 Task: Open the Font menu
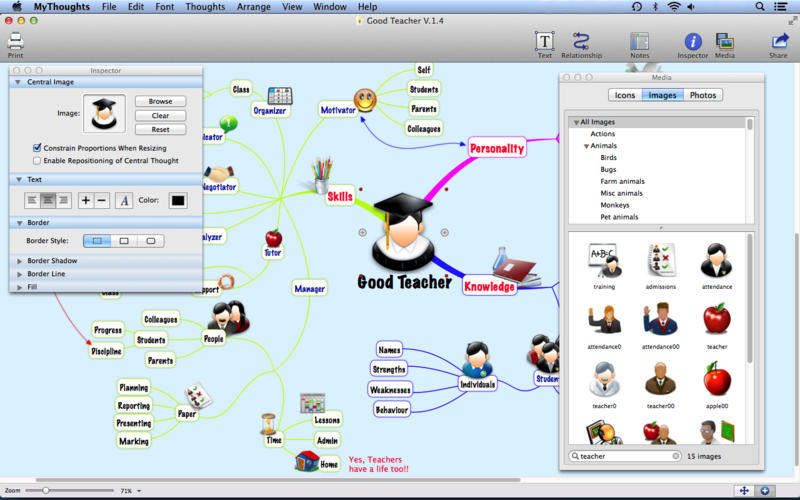(165, 7)
